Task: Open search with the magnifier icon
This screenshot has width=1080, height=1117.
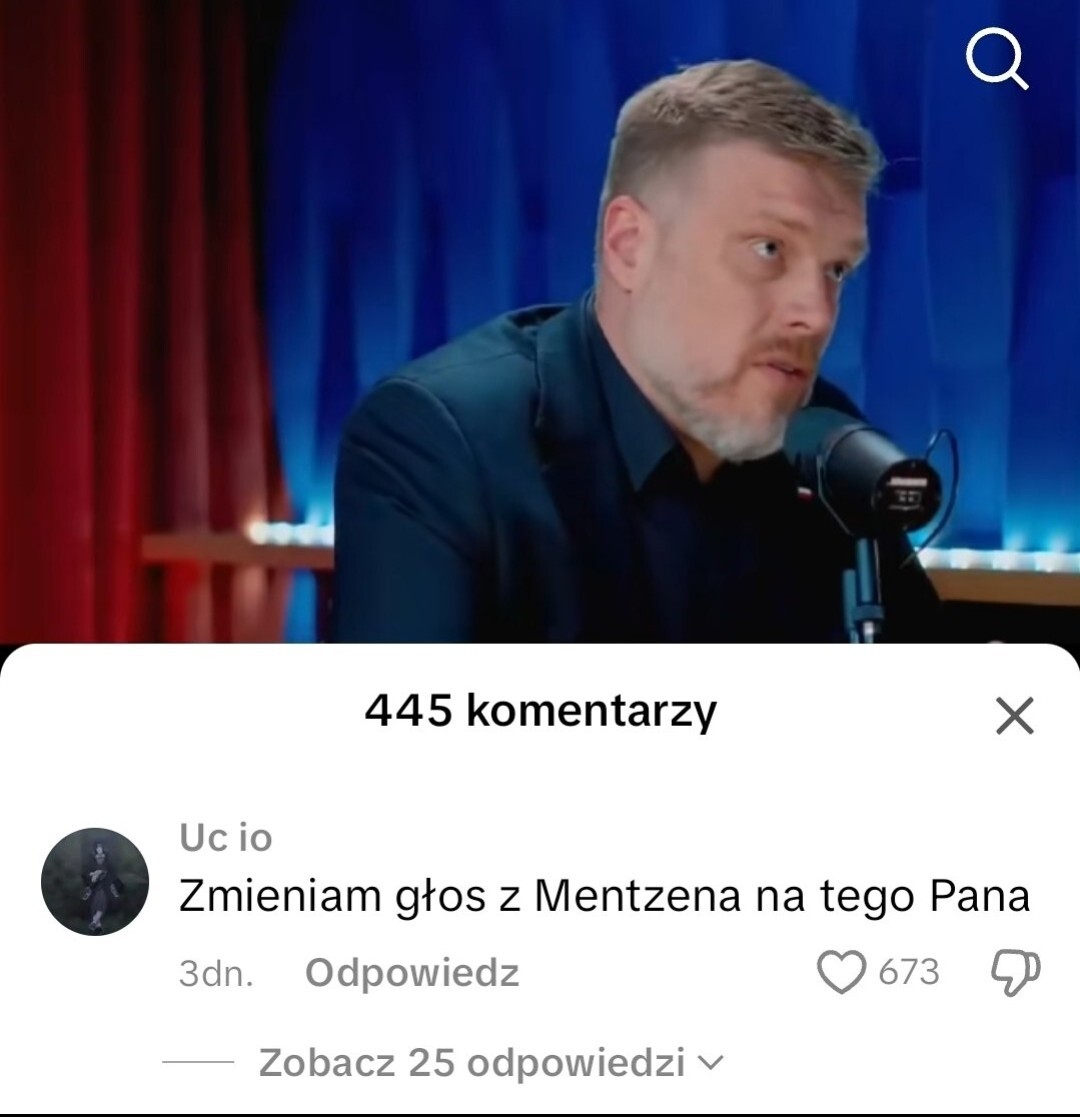Action: (997, 58)
